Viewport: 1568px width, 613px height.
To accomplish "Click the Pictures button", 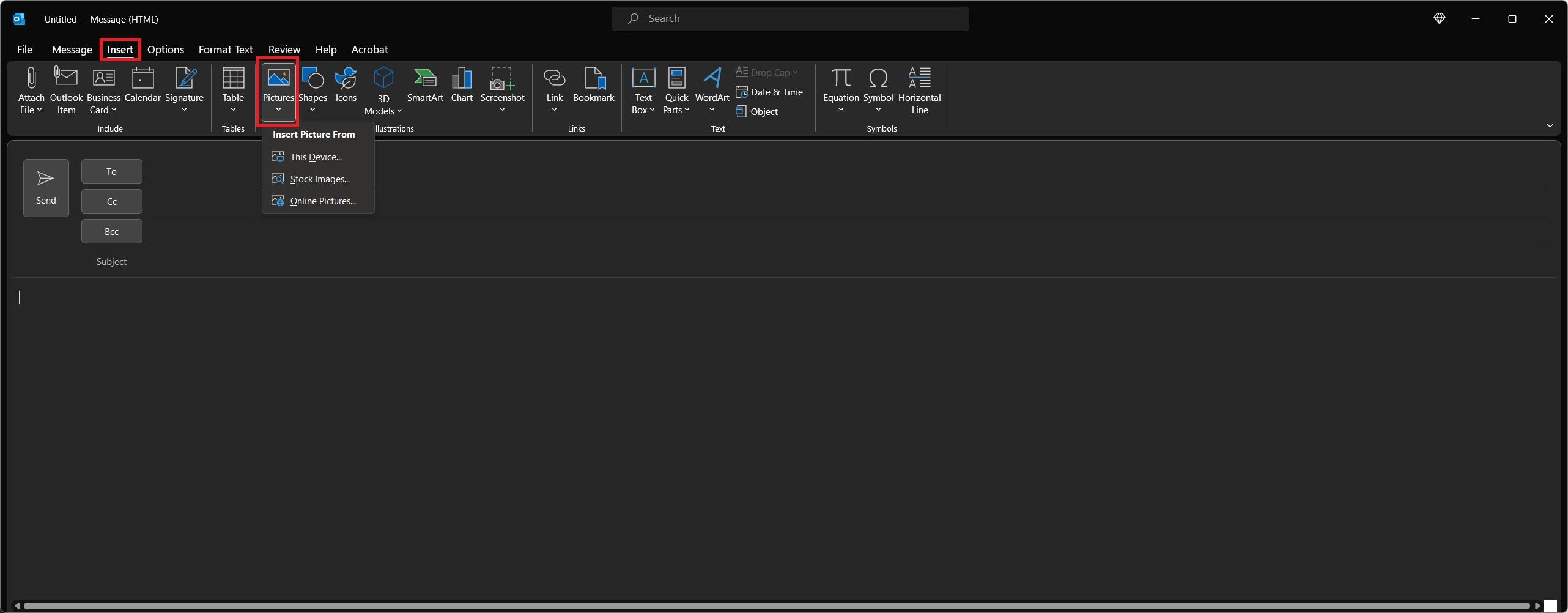I will click(x=278, y=91).
